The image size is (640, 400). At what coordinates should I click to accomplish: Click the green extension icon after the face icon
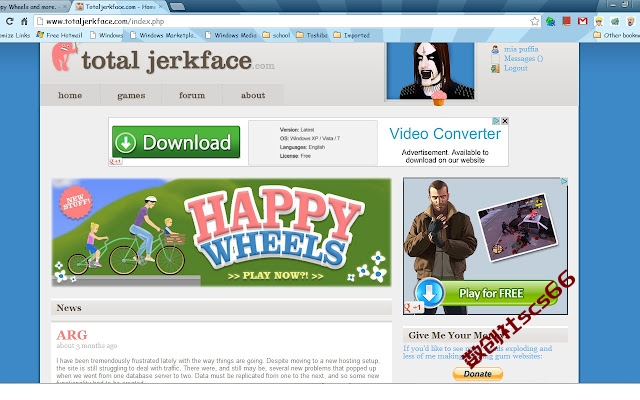click(x=615, y=21)
